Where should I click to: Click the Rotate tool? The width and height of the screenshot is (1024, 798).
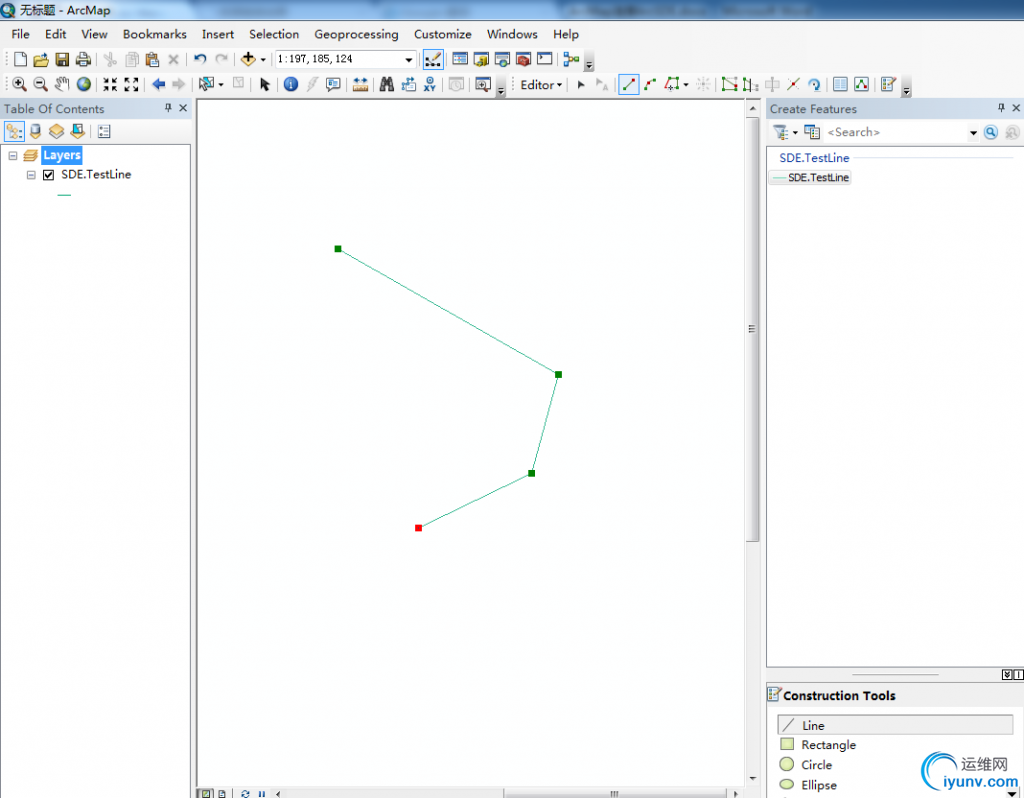[x=814, y=84]
